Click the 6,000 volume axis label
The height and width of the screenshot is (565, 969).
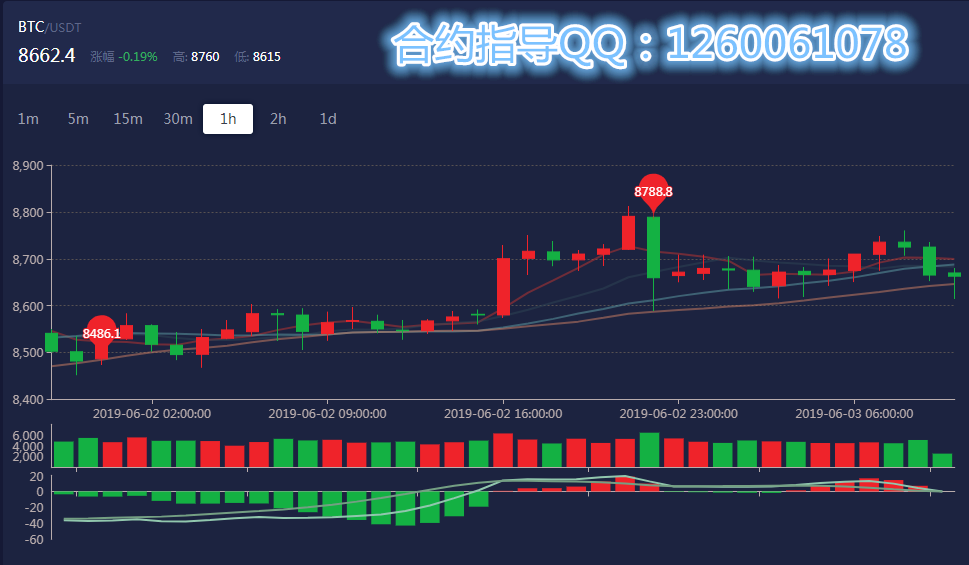(28, 435)
